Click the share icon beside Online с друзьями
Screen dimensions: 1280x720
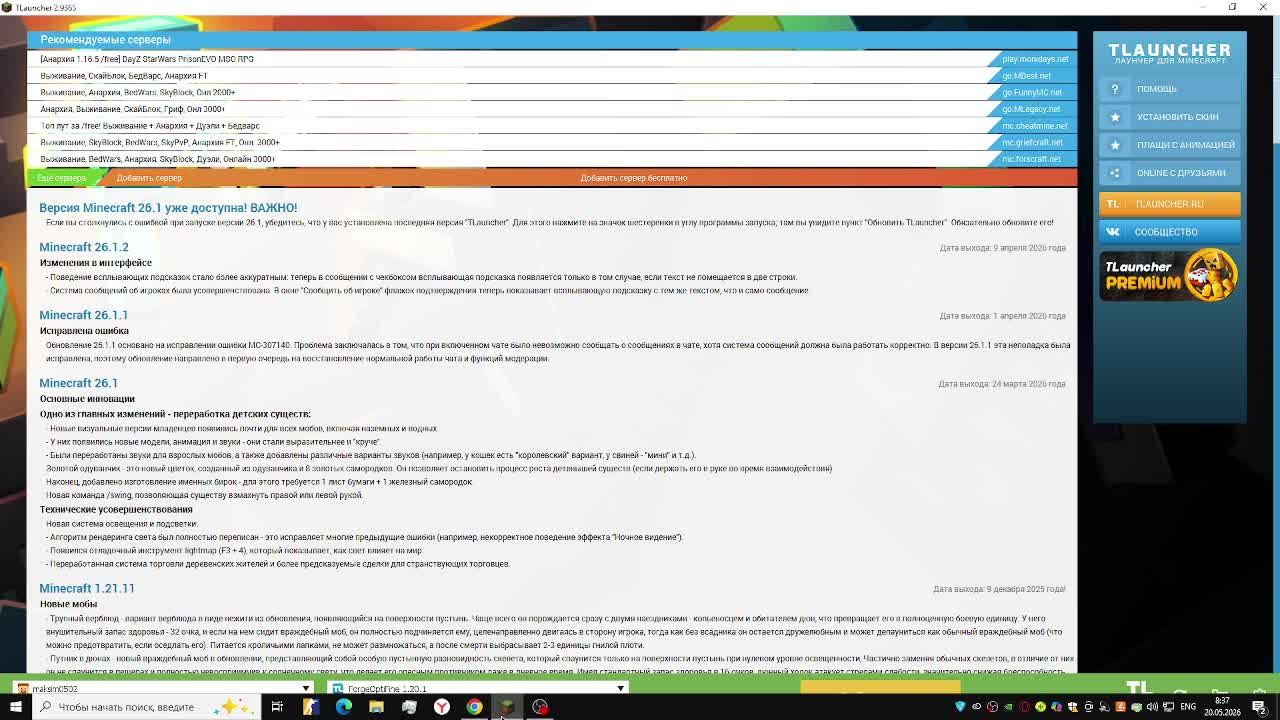click(x=1115, y=173)
